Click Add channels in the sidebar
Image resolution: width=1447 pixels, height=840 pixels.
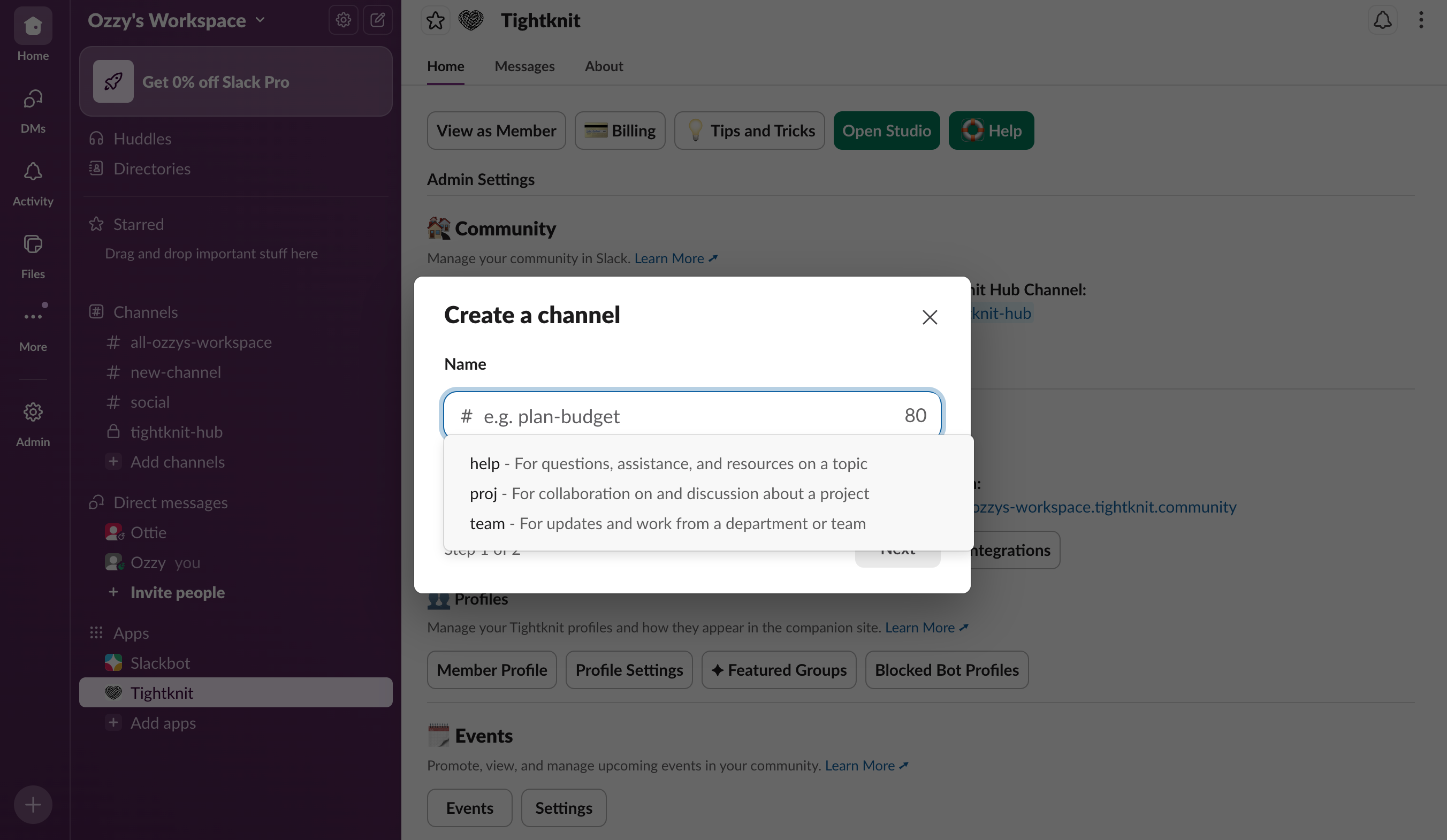tap(235, 462)
